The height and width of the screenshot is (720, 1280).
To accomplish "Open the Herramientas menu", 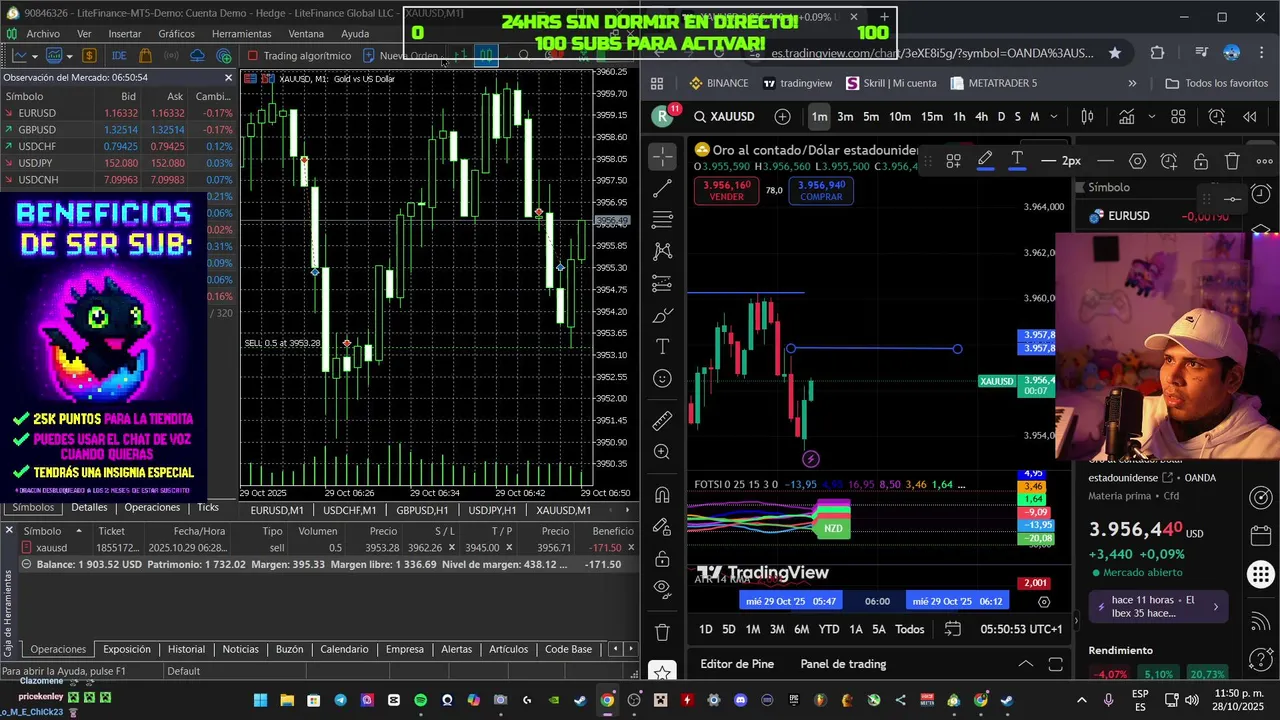I will [x=241, y=33].
